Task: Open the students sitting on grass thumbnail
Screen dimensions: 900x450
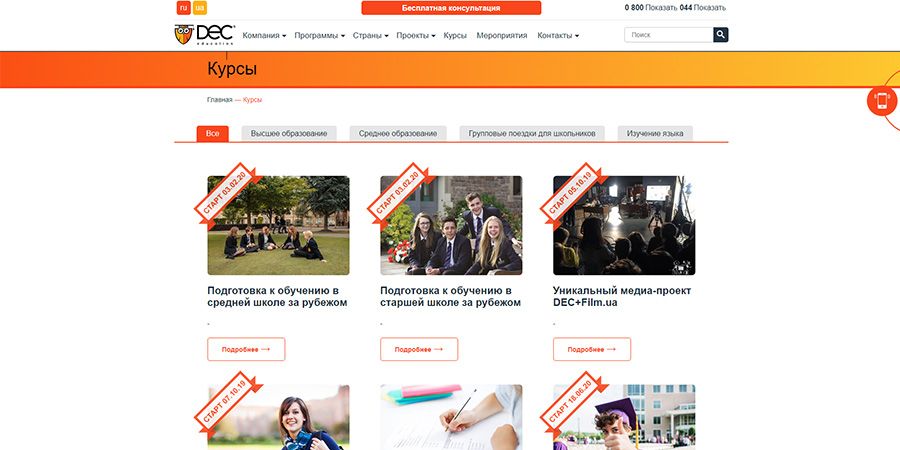Action: pos(278,226)
